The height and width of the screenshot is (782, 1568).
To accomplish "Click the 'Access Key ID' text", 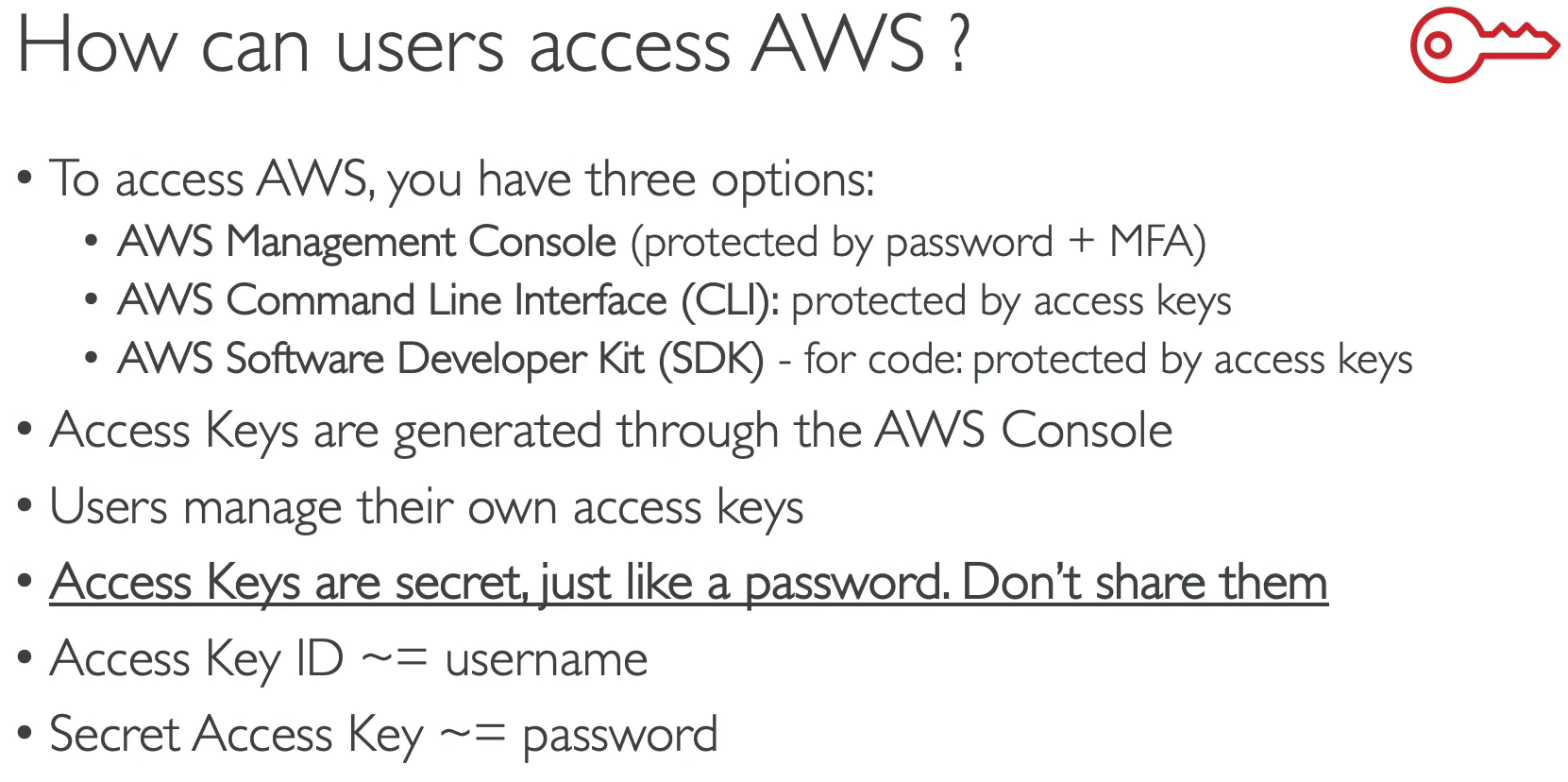I will 196,658.
